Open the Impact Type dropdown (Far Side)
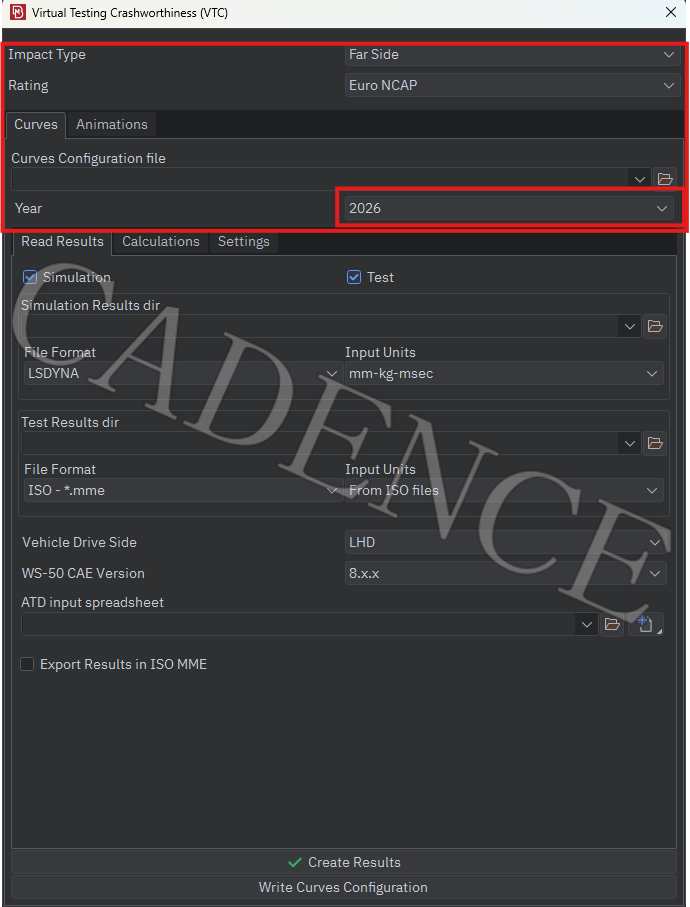Image resolution: width=690 pixels, height=907 pixels. point(512,54)
